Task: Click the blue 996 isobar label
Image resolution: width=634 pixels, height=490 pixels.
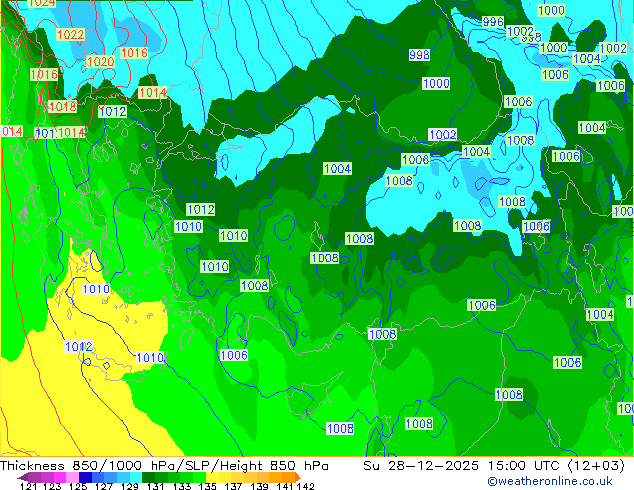Action: (493, 21)
